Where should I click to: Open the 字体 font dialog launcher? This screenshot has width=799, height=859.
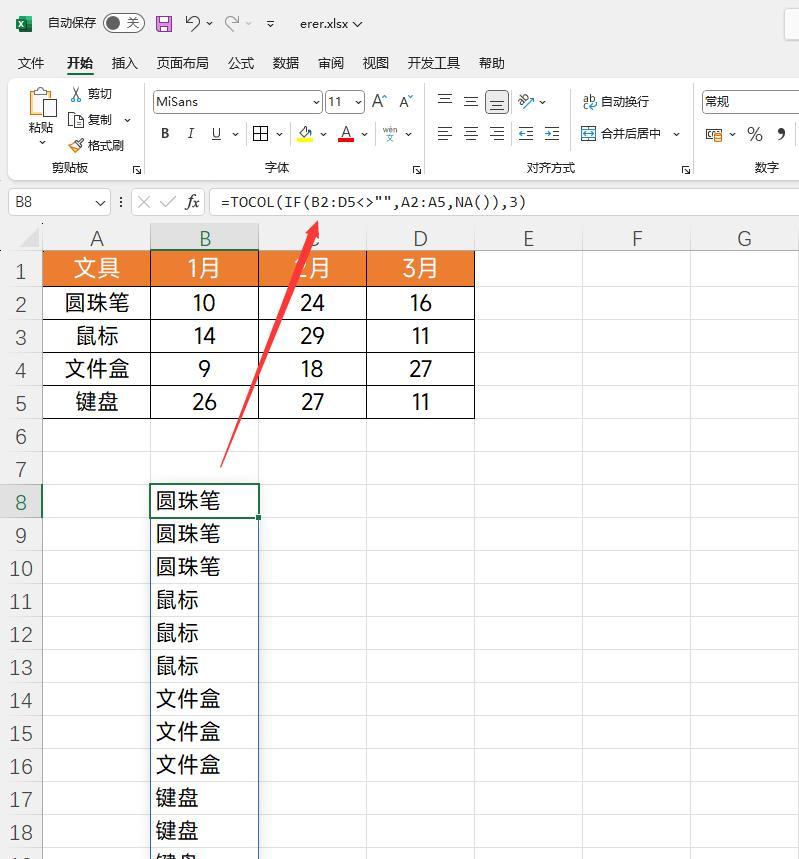(x=417, y=170)
